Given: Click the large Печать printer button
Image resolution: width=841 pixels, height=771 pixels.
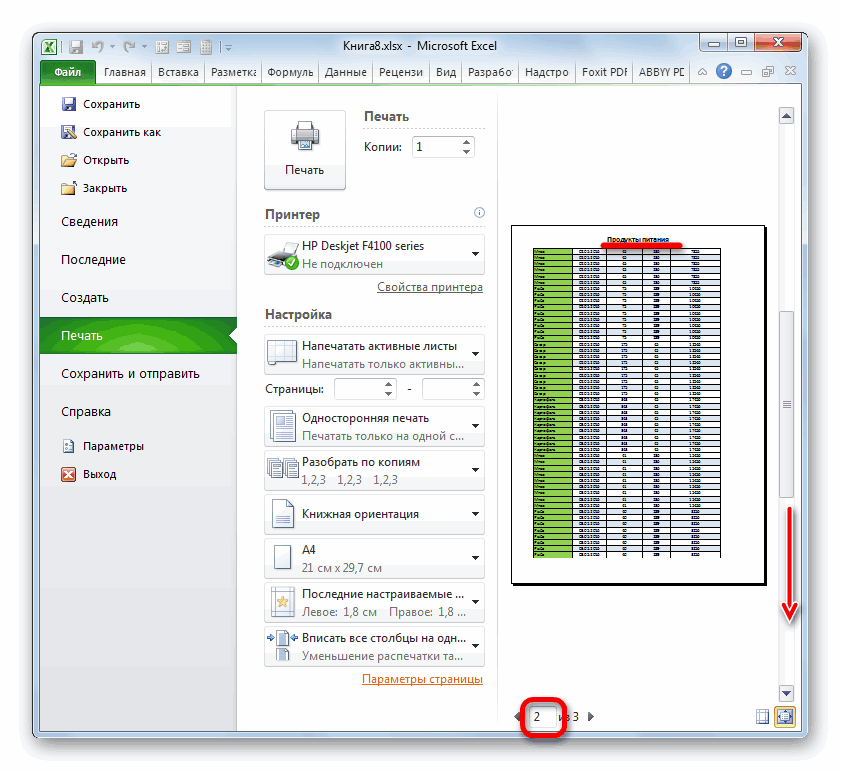Looking at the screenshot, I should [x=304, y=149].
